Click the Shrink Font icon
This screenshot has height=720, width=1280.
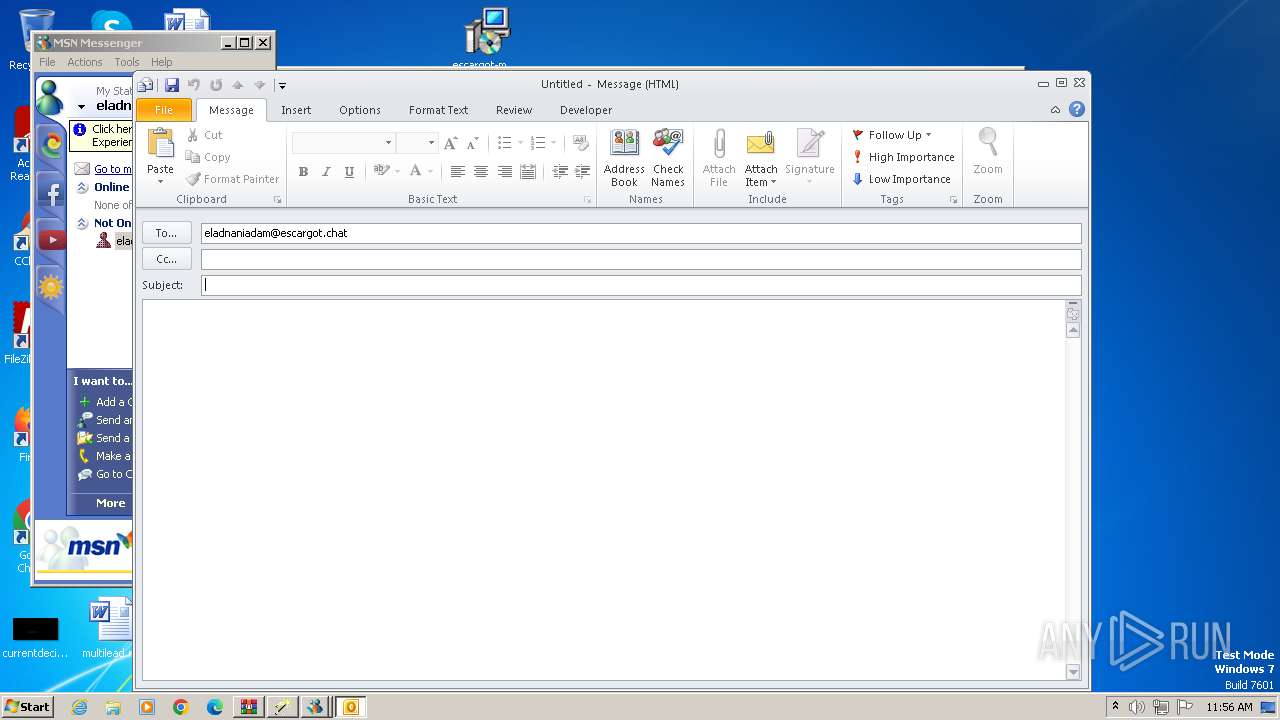click(x=472, y=143)
